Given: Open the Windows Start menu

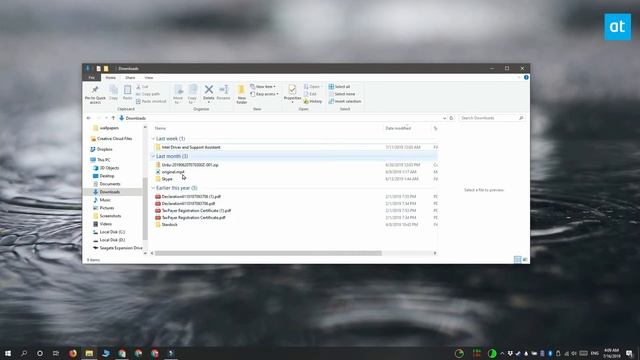Looking at the screenshot, I should (8, 353).
